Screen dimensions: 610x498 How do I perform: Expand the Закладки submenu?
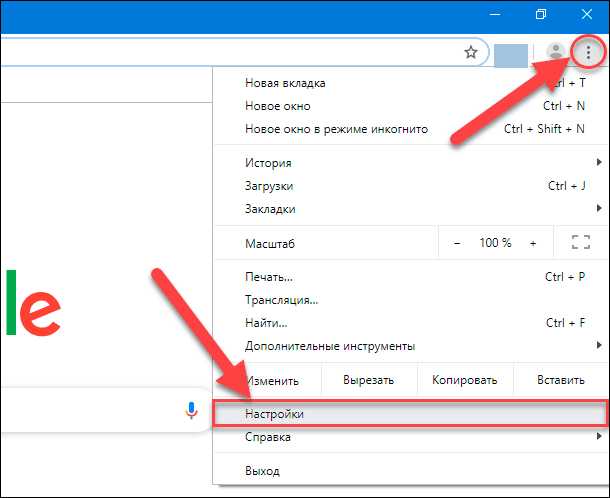click(411, 209)
